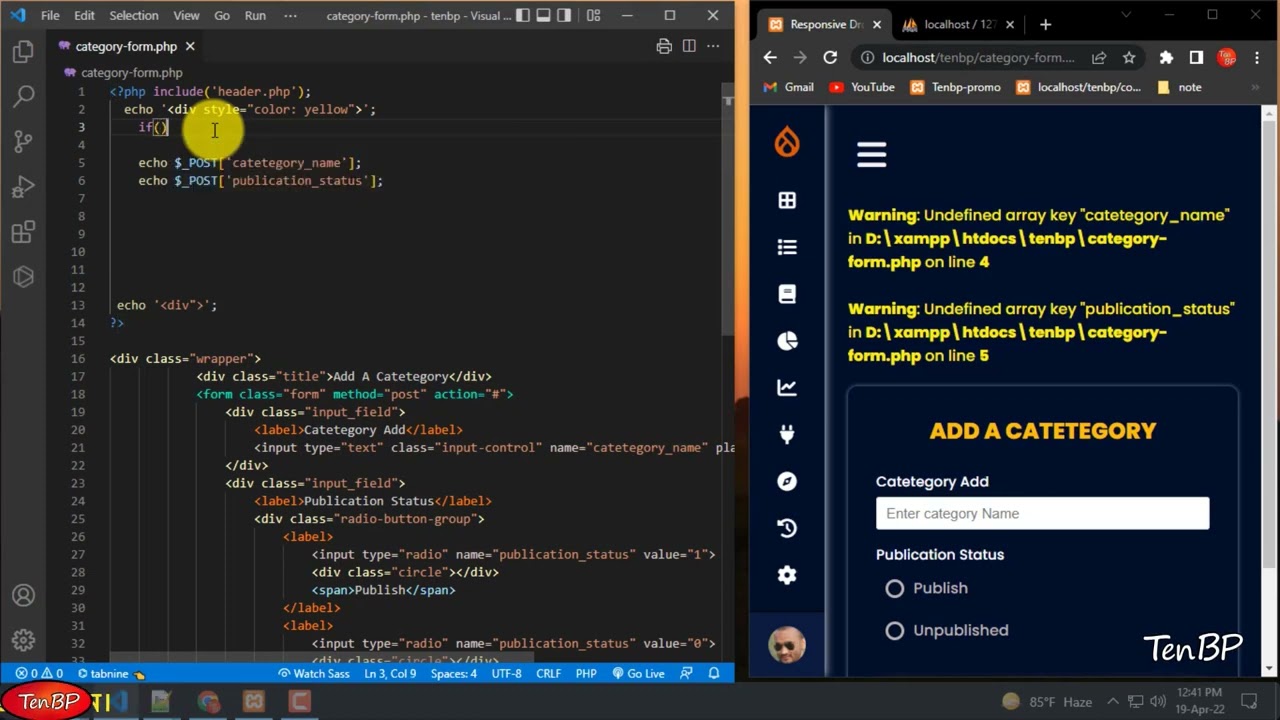The image size is (1280, 720).
Task: Open the Tabnine activity bar icon
Action: click(23, 277)
